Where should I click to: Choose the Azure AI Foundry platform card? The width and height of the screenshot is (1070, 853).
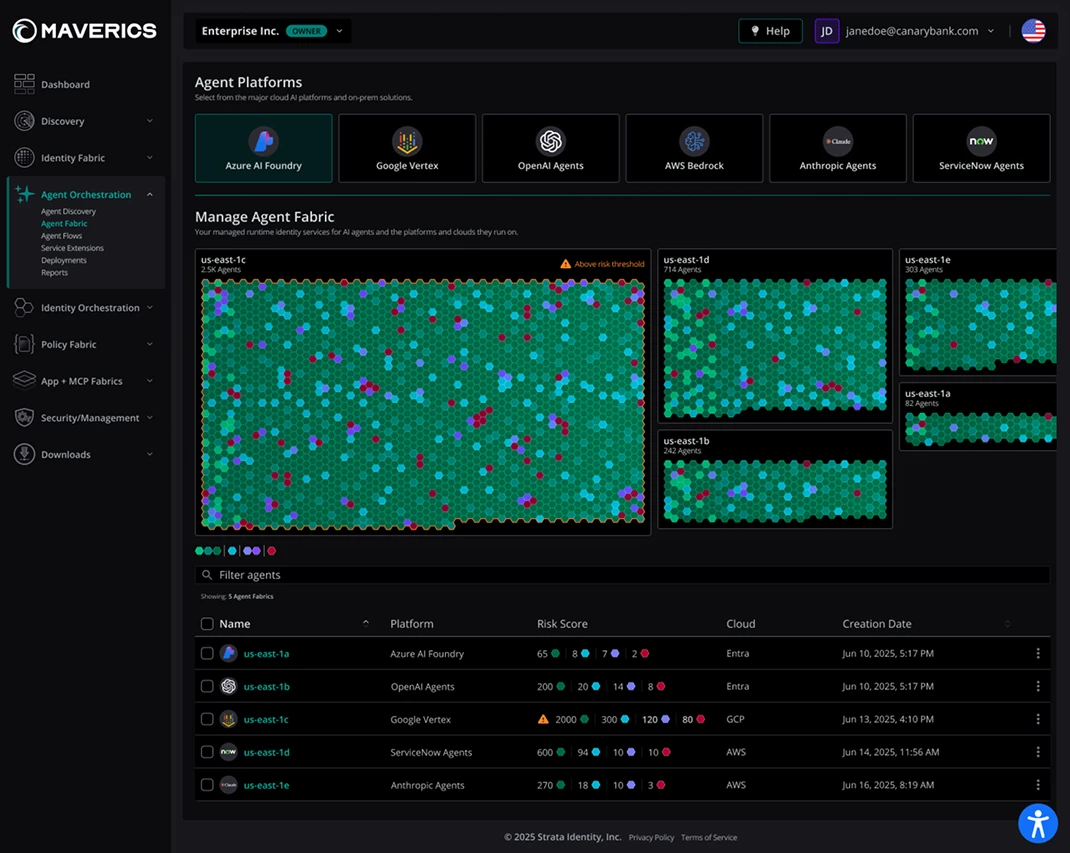click(x=263, y=148)
